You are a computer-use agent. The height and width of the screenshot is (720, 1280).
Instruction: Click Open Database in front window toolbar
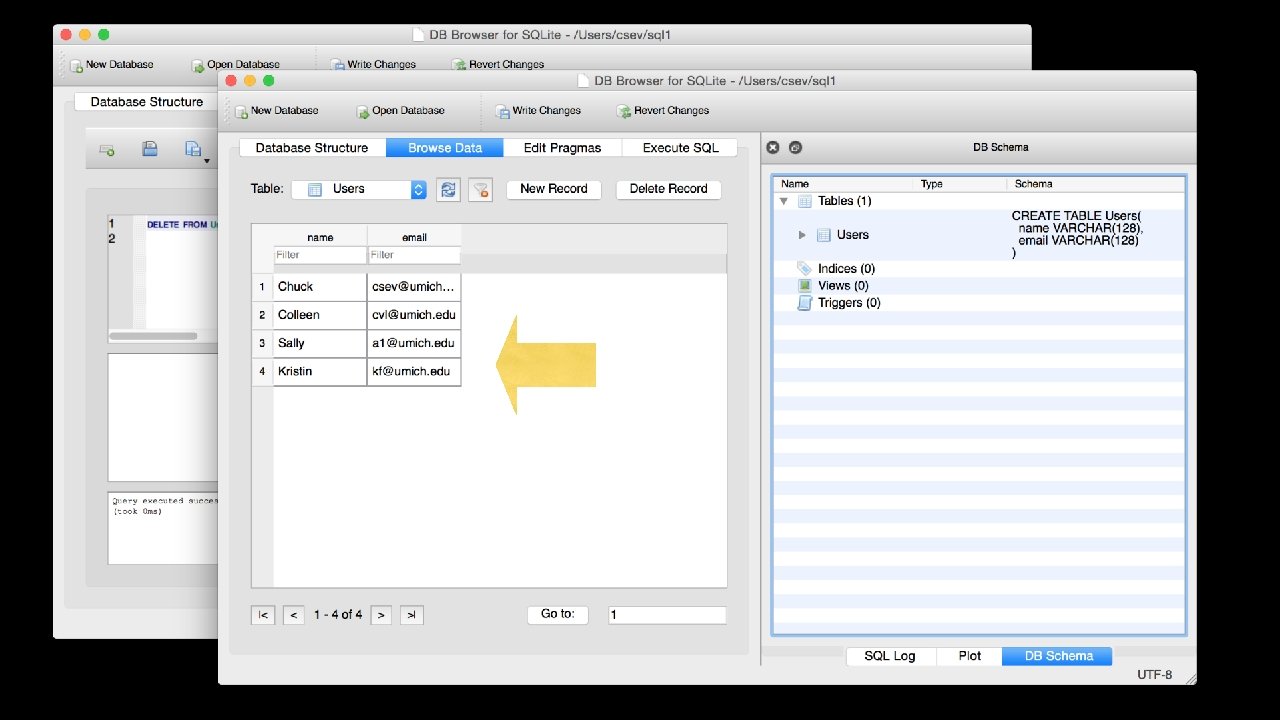pos(400,111)
